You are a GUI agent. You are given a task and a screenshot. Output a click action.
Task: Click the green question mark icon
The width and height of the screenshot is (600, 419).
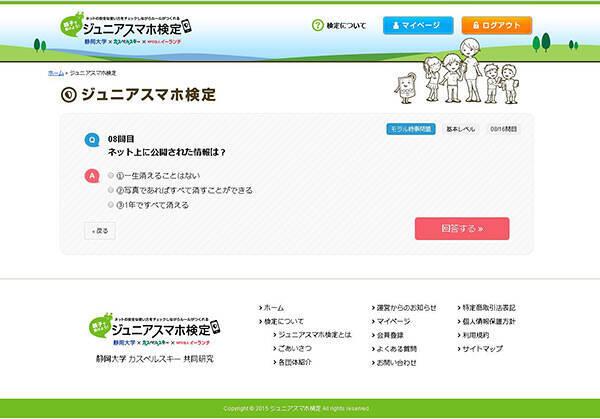click(318, 25)
